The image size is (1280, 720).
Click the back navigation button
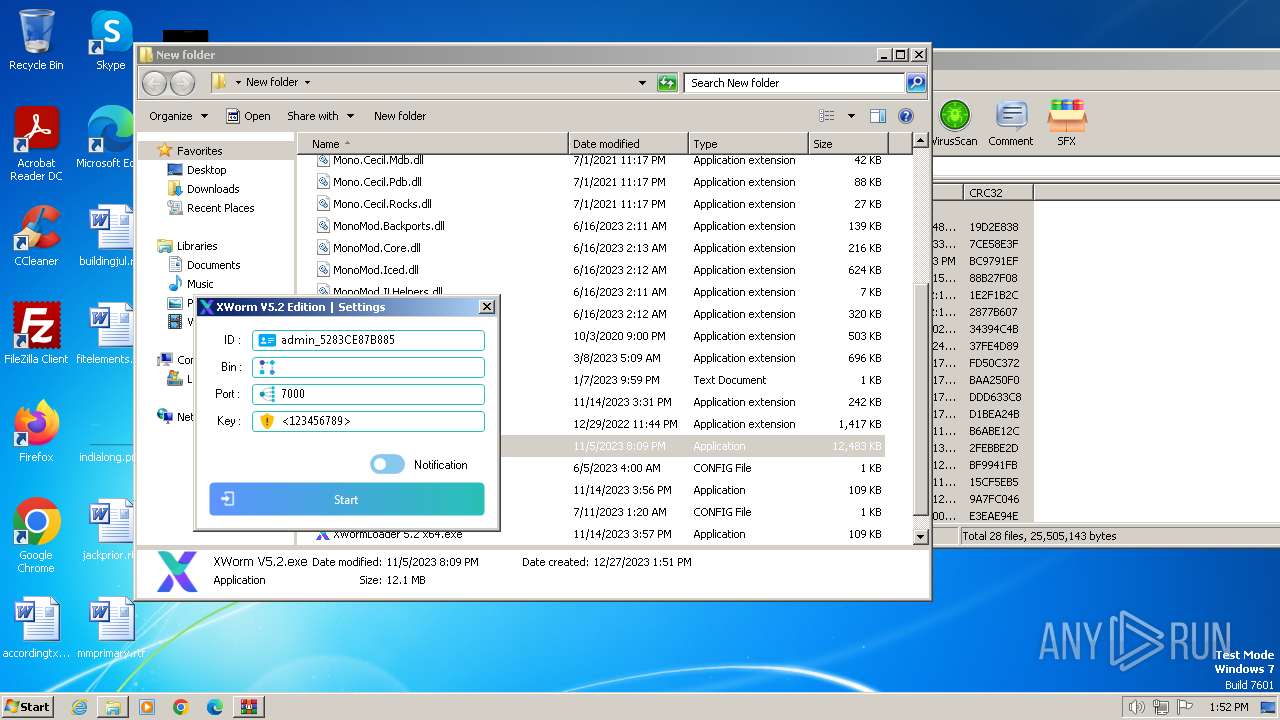(x=154, y=83)
